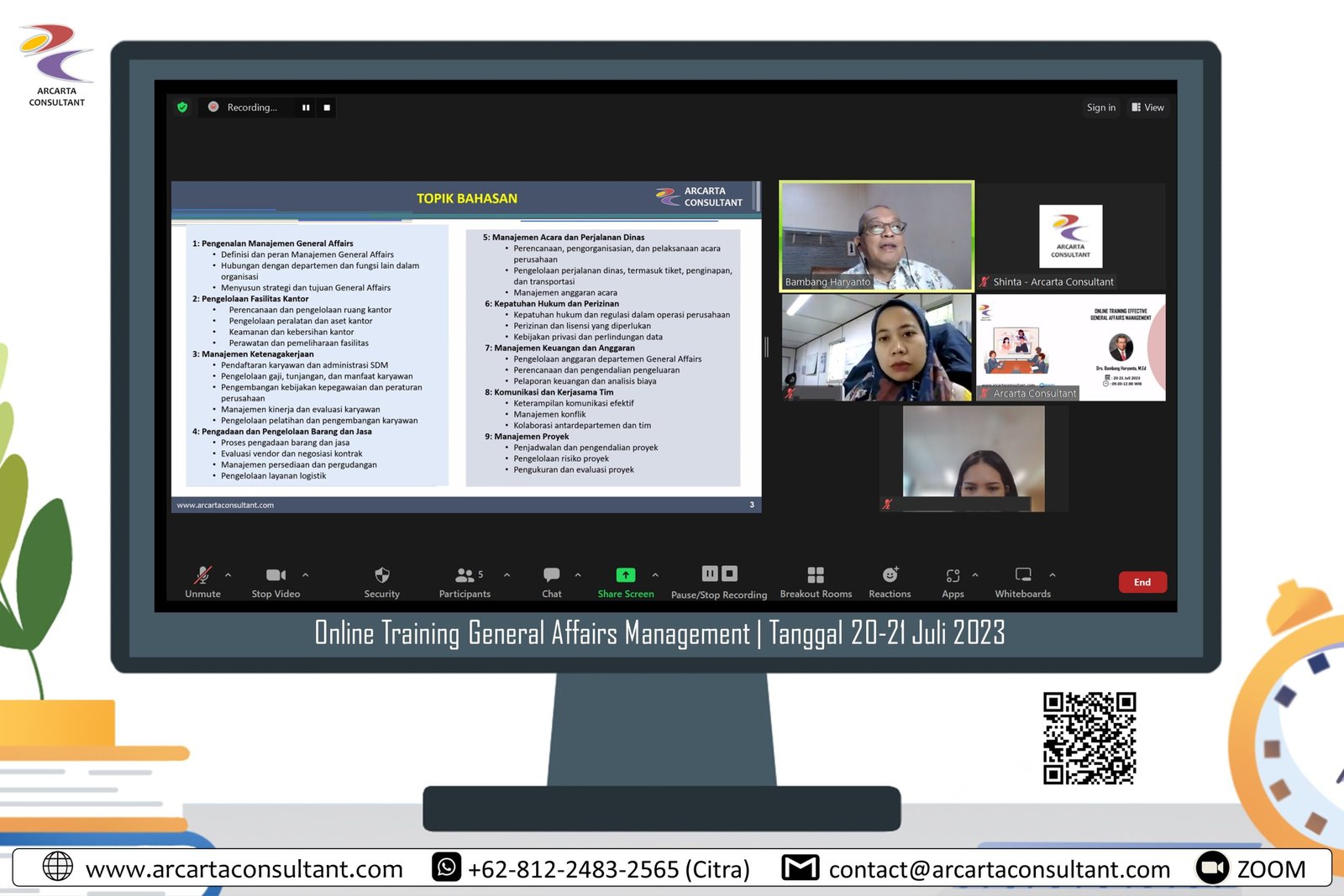The image size is (1344, 896).
Task: Pause the recording in the top bar
Action: 306,107
